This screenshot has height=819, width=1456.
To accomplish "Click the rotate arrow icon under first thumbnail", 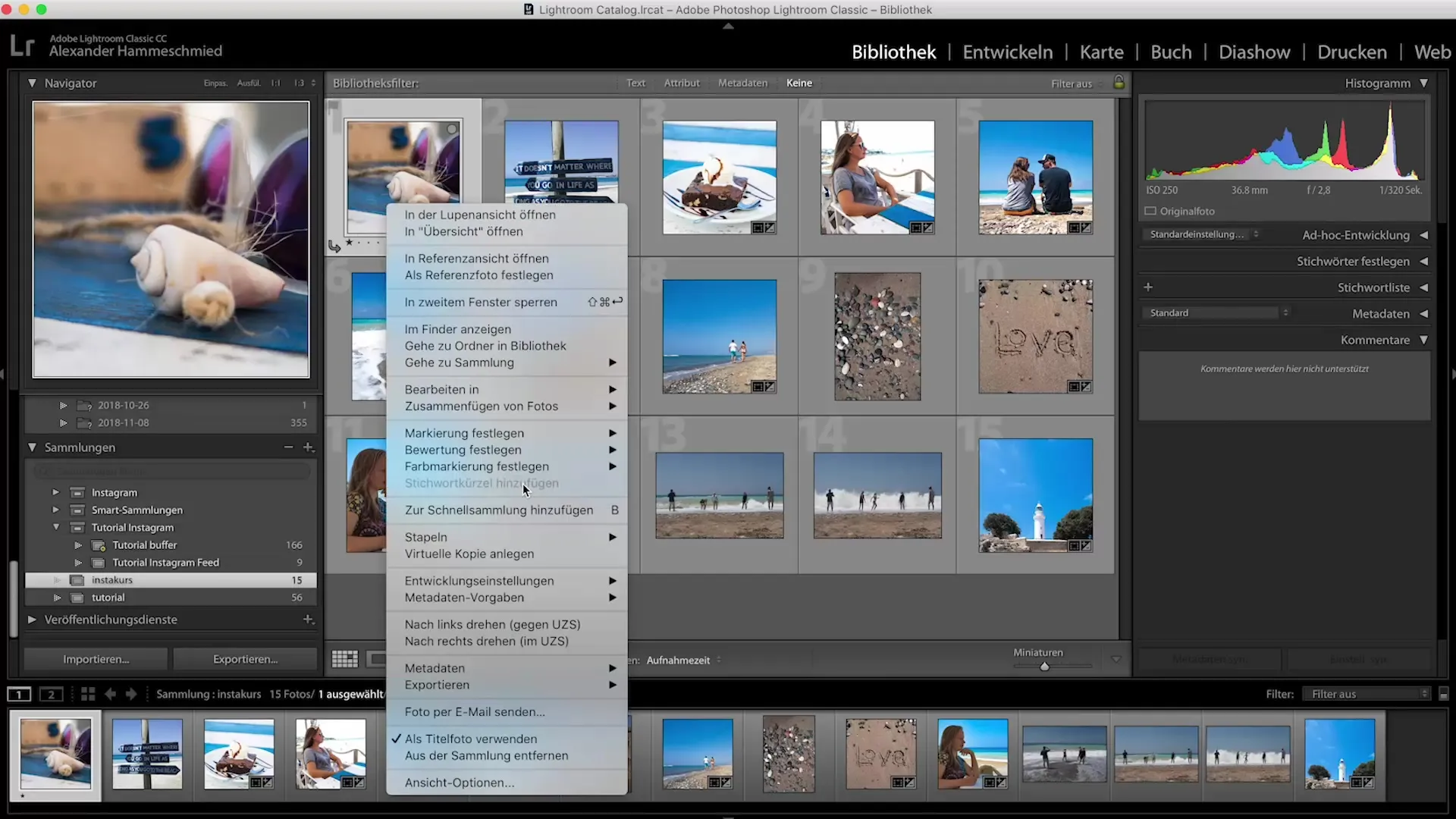I will 334,246.
